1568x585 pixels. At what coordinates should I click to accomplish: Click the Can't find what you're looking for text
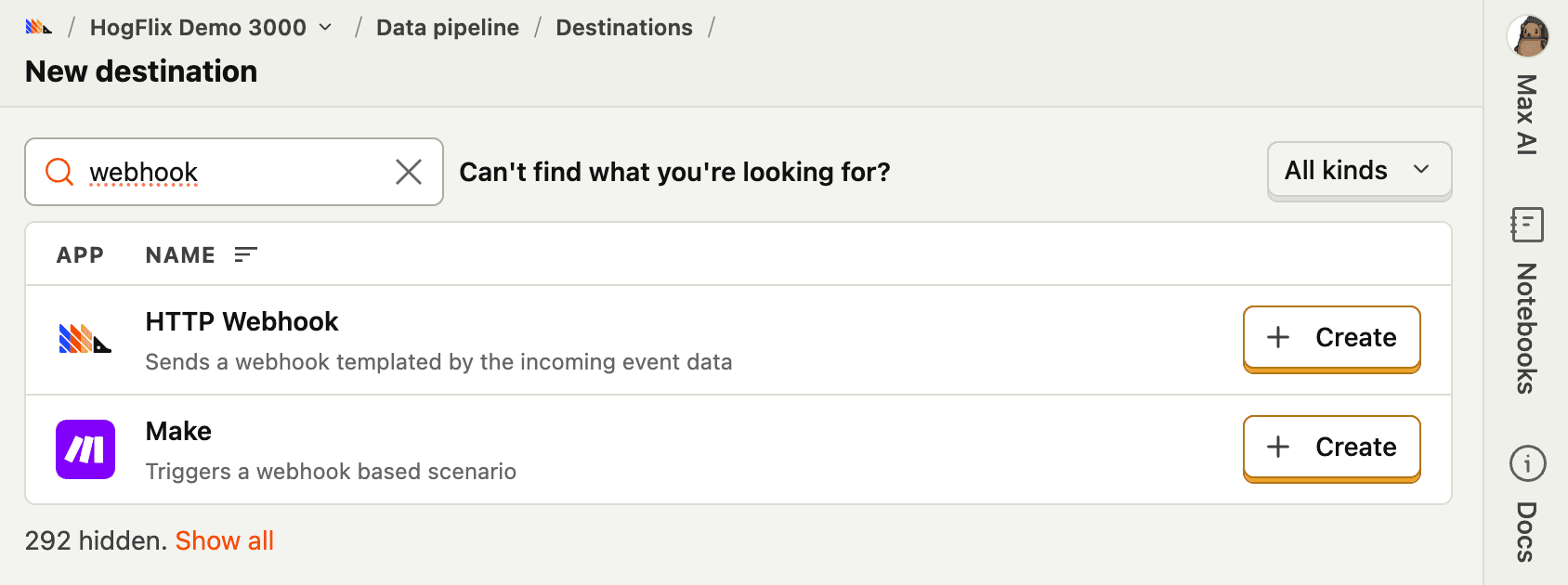(x=675, y=172)
